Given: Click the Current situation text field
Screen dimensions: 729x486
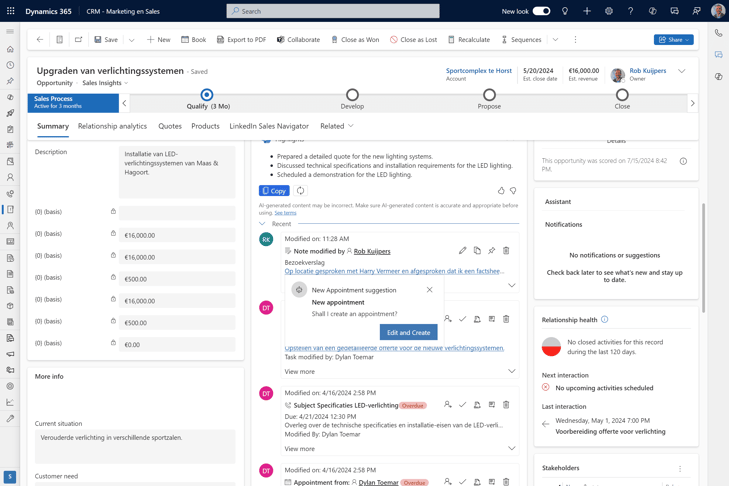Looking at the screenshot, I should click(135, 446).
